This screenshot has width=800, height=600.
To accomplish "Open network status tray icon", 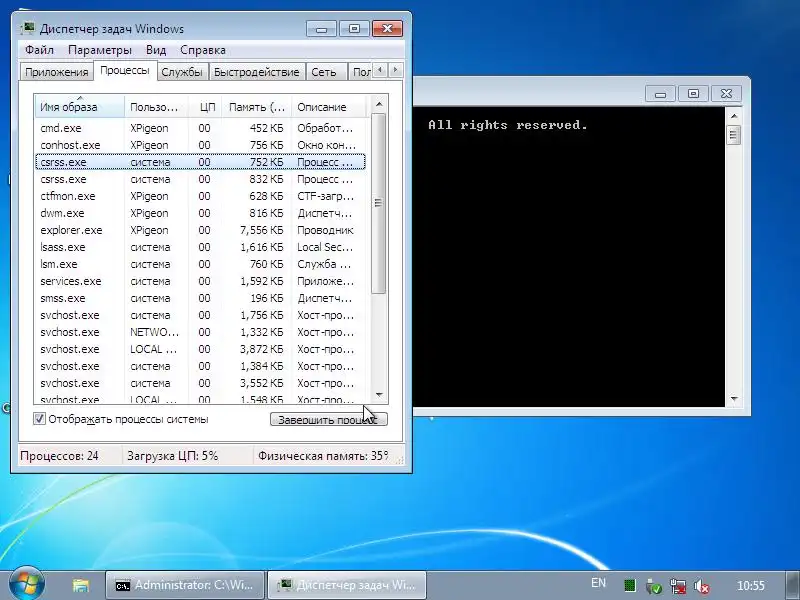I will click(x=678, y=586).
